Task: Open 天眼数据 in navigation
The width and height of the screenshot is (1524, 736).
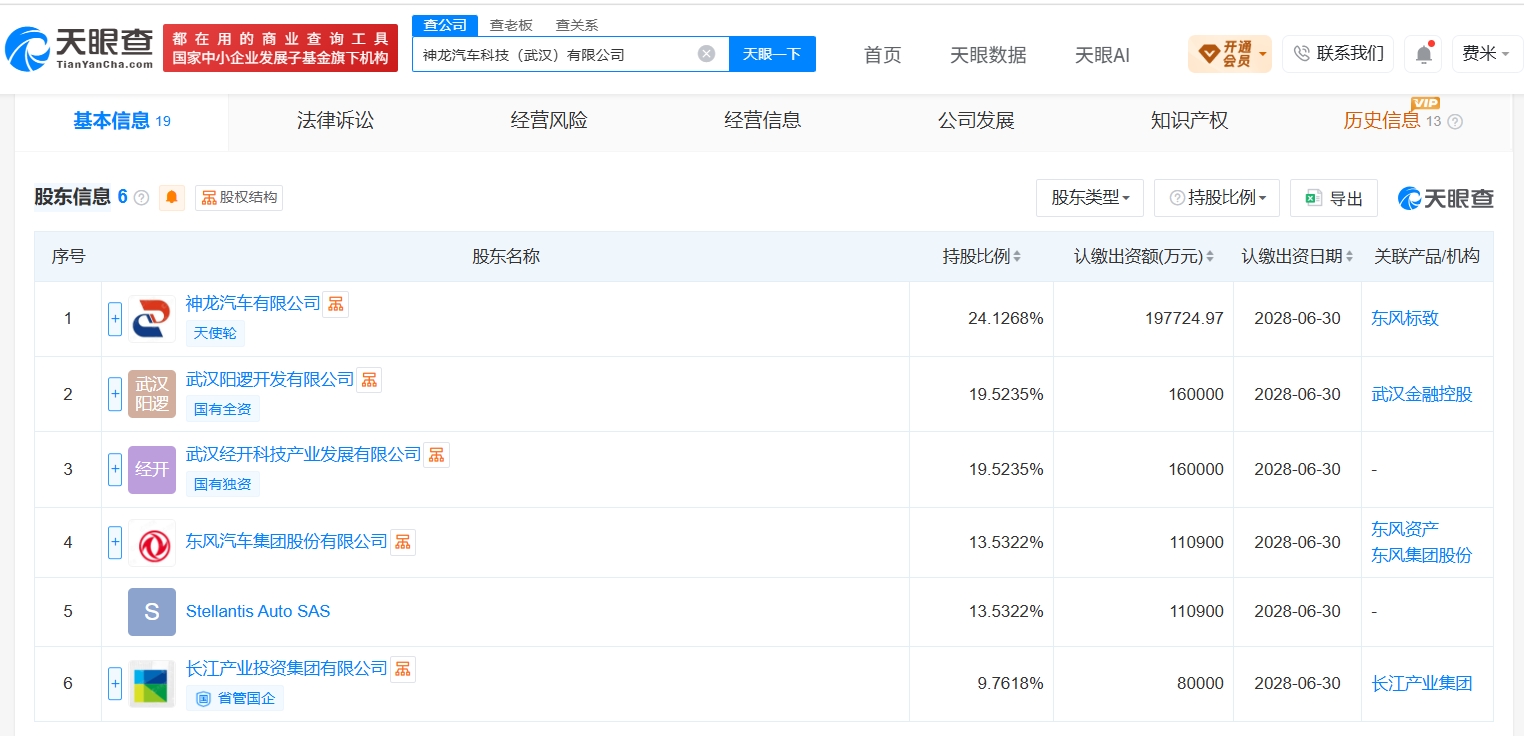Action: [x=988, y=55]
